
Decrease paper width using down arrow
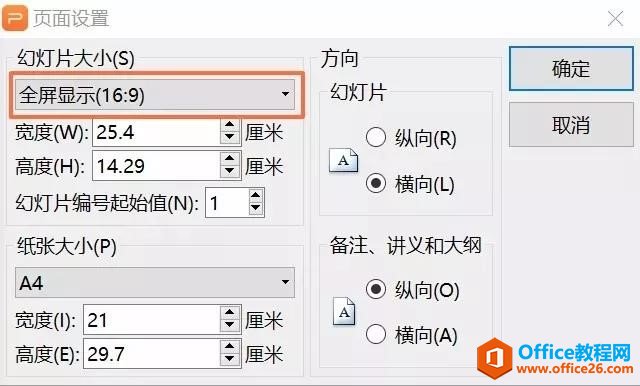coord(230,325)
